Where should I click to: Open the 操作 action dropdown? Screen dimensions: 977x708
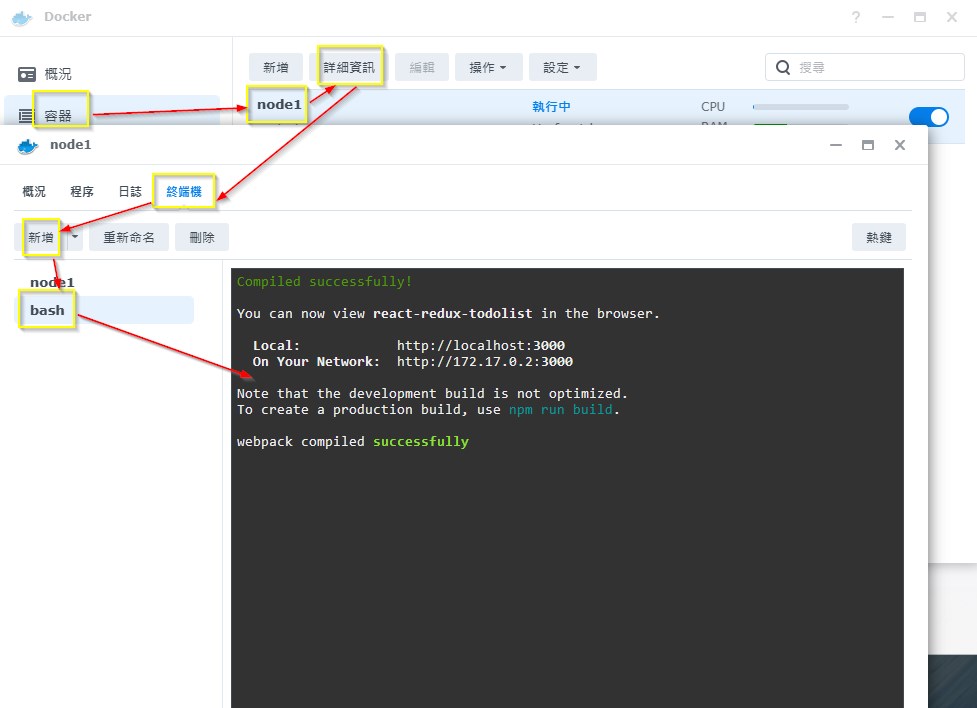point(488,68)
